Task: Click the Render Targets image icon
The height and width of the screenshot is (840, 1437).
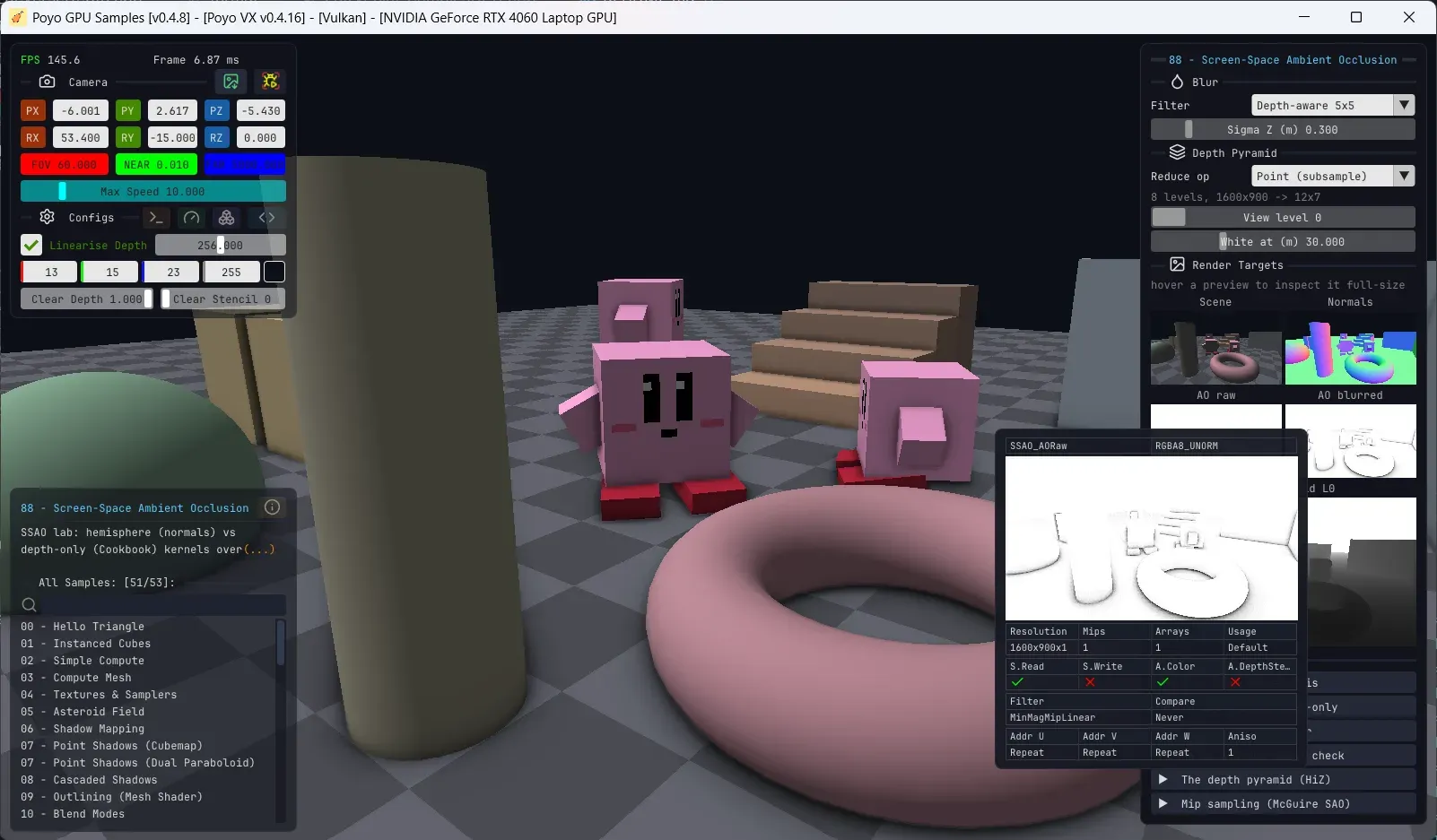Action: 1177,264
